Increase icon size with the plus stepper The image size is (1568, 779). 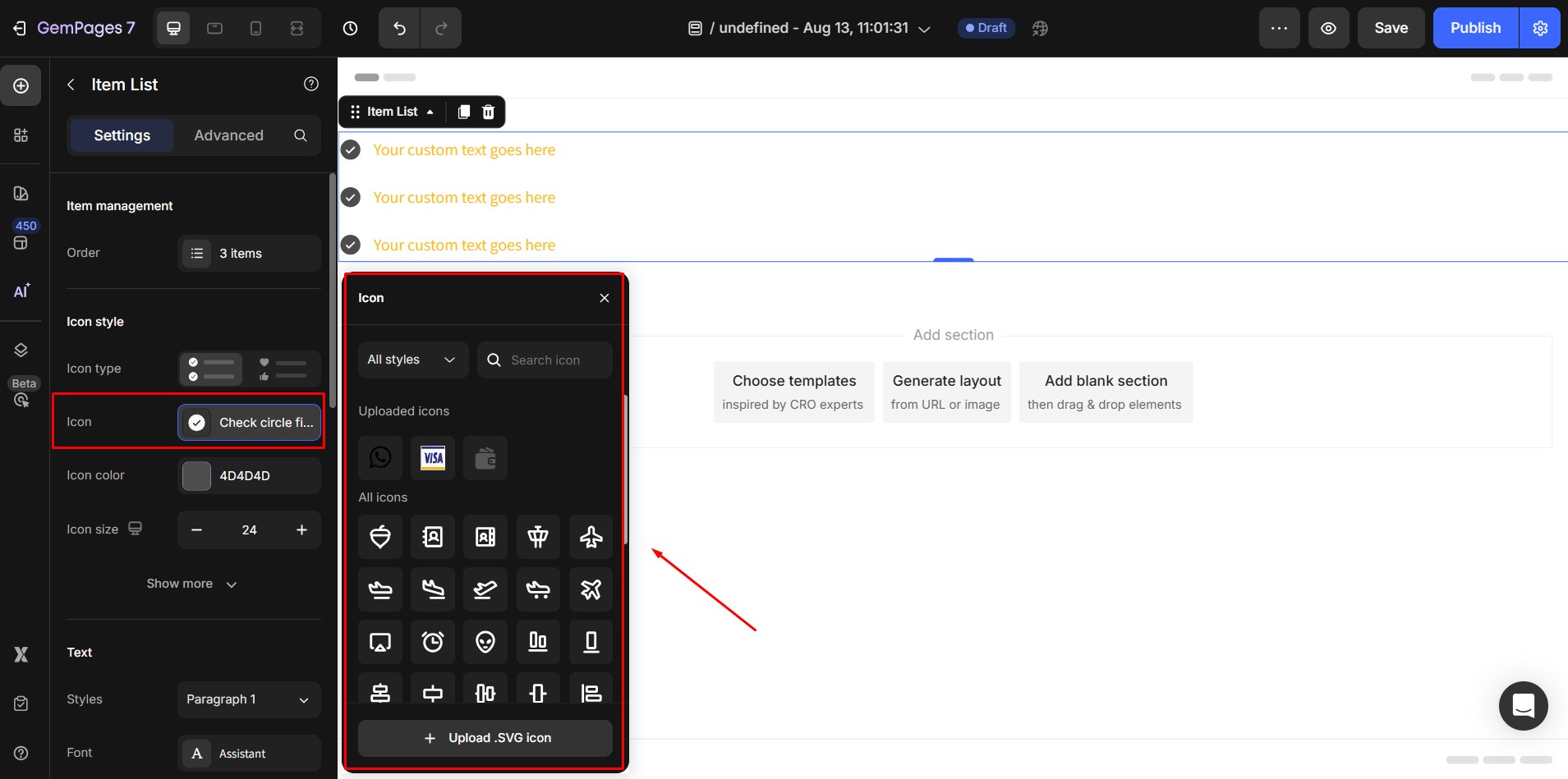(301, 529)
